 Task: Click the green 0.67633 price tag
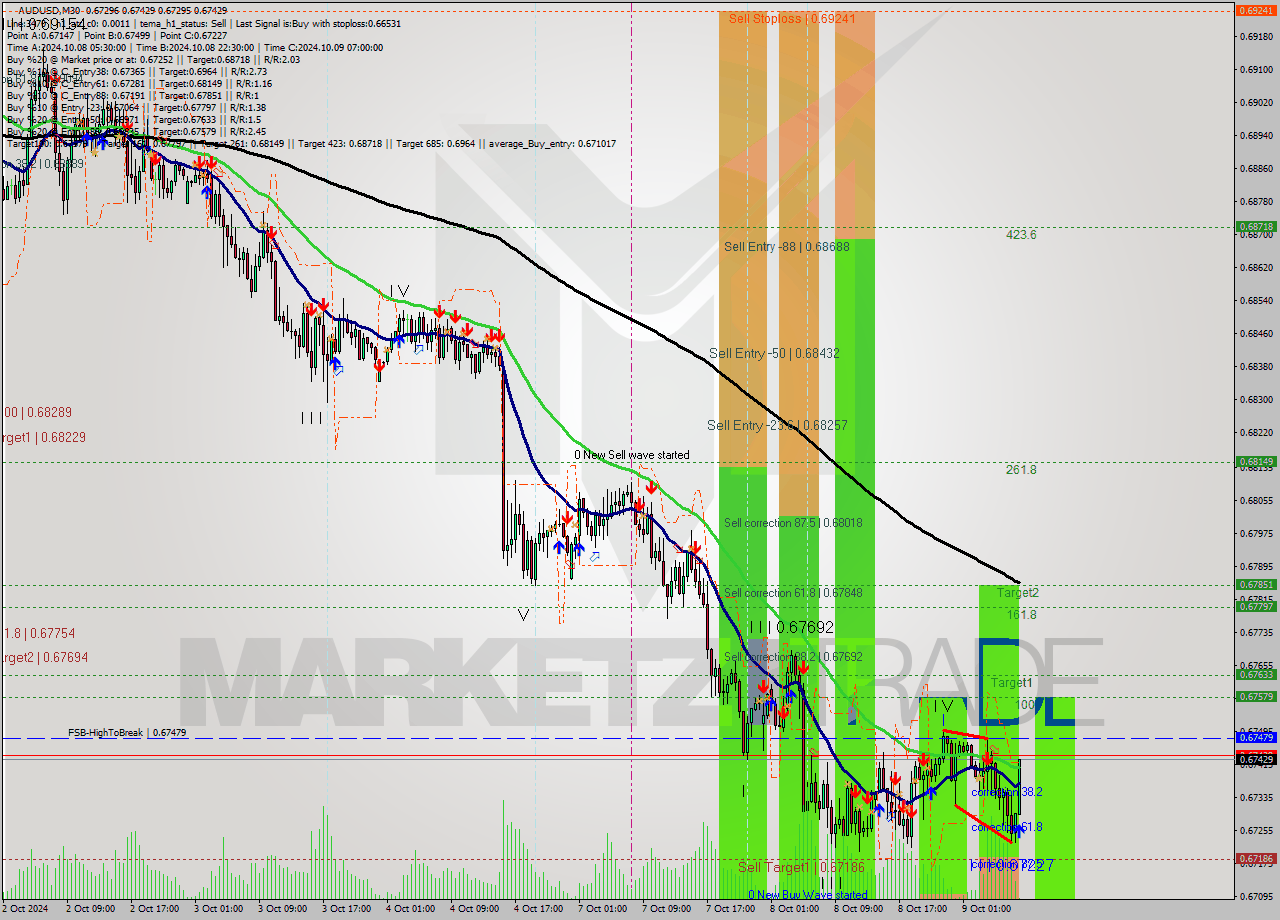coord(1255,674)
